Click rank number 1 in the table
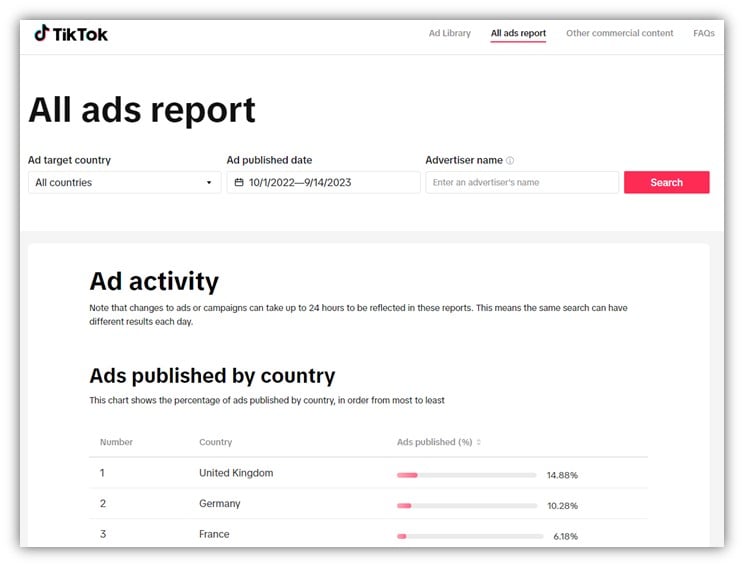744x567 pixels. point(102,473)
